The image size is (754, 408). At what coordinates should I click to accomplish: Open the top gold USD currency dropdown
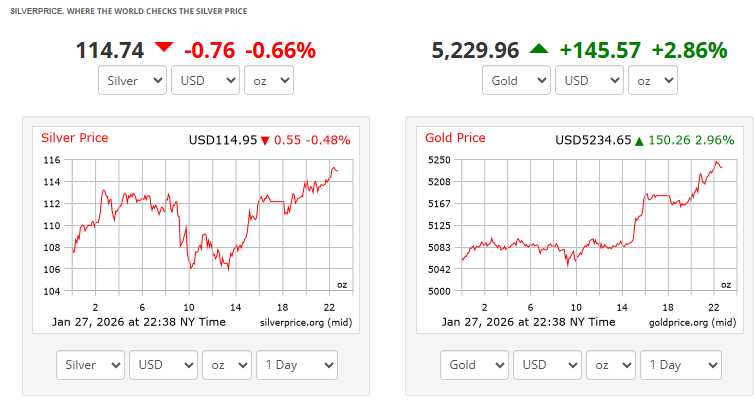pos(589,80)
